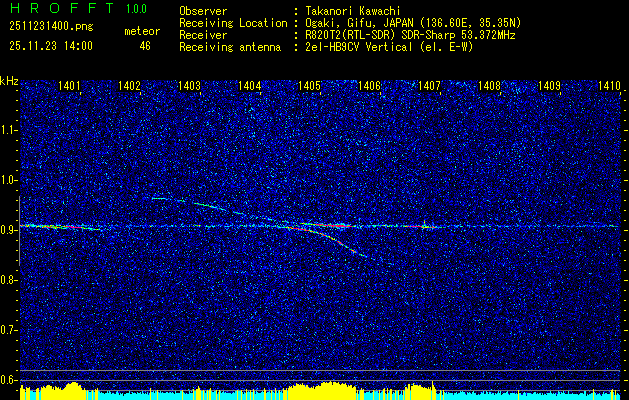Click the observer name Takanori Kawachi
This screenshot has width=629, height=400.
pos(349,11)
